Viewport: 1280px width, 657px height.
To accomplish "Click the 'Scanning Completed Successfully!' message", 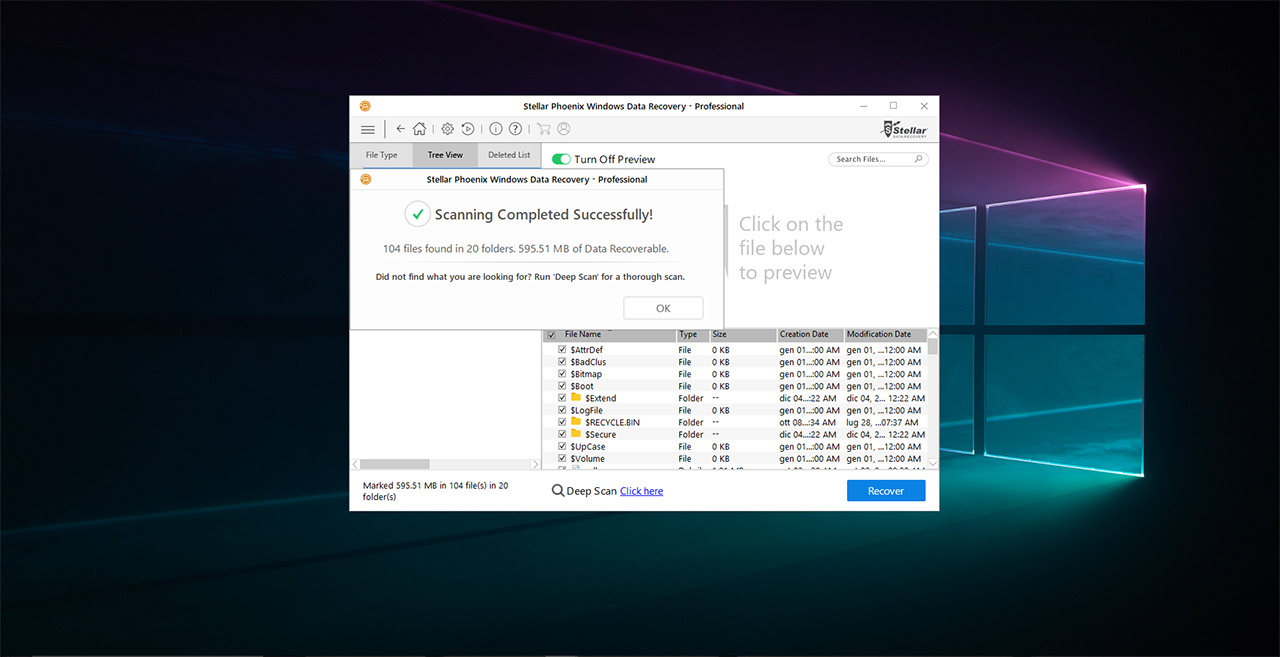I will coord(544,214).
